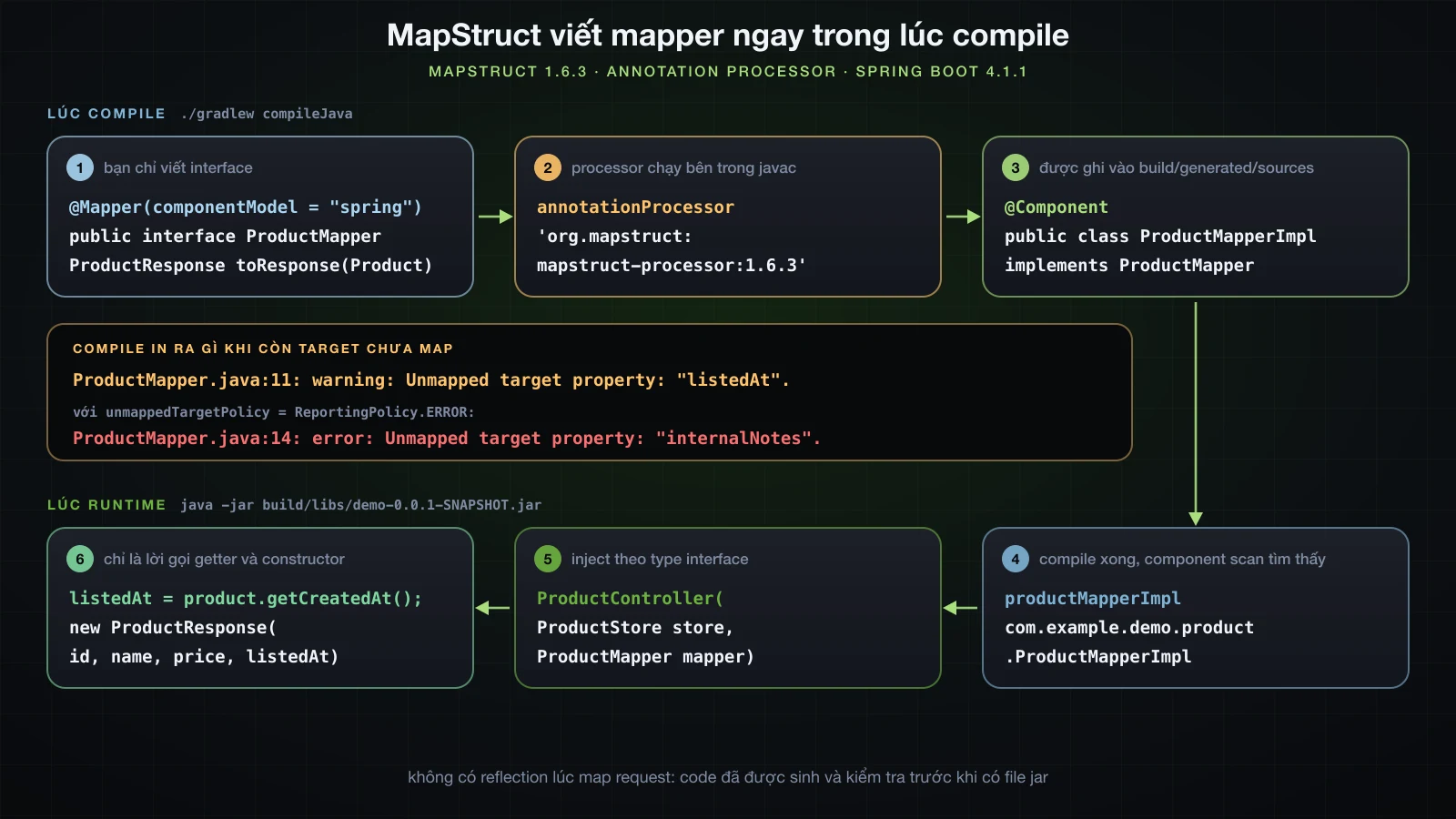Click the title "MapStruct viết mapper ngay trong lúc compile"
Viewport: 1456px width, 819px height.
[x=728, y=35]
